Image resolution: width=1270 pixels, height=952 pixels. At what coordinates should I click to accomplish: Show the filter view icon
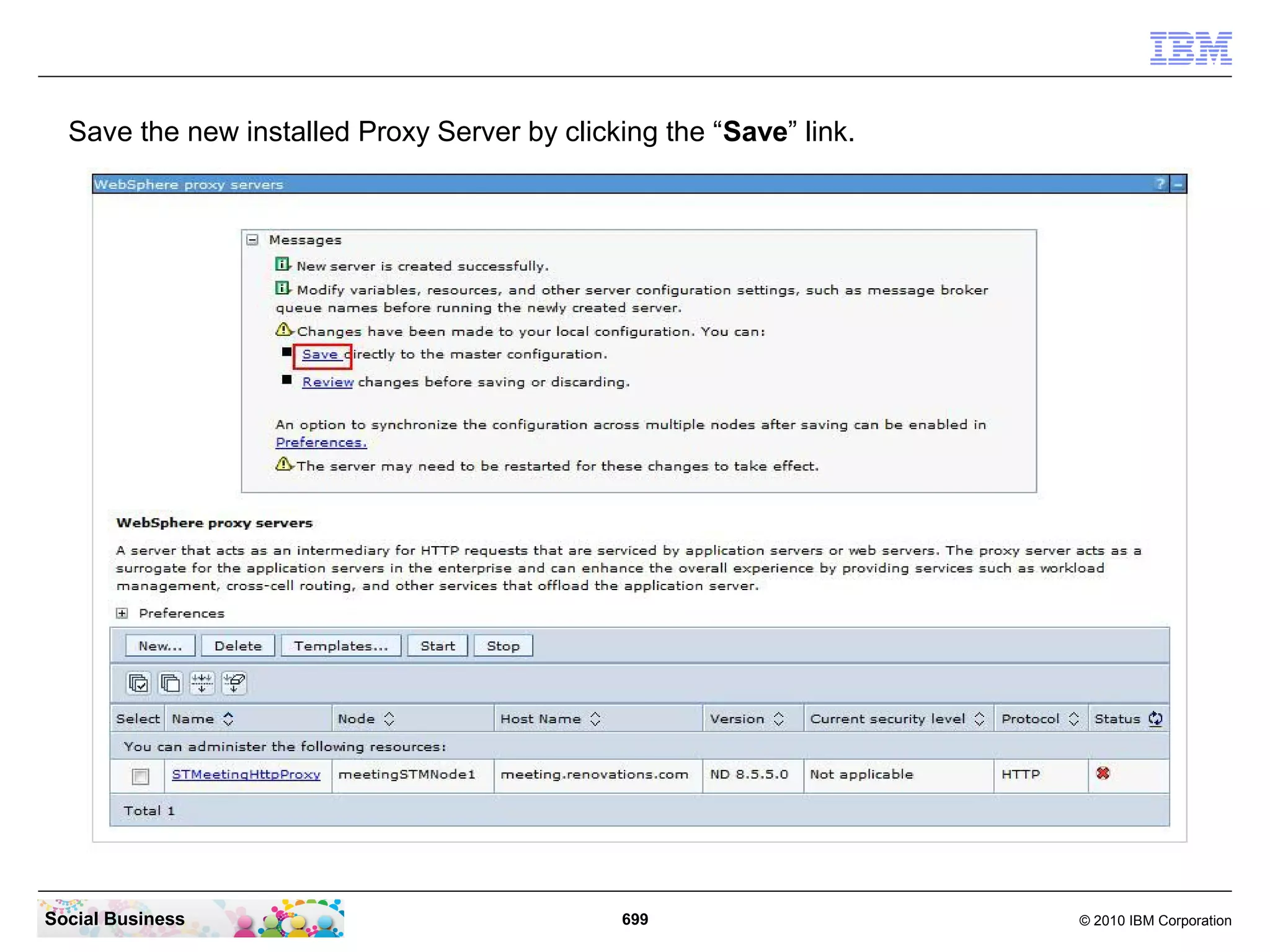pyautogui.click(x=202, y=683)
